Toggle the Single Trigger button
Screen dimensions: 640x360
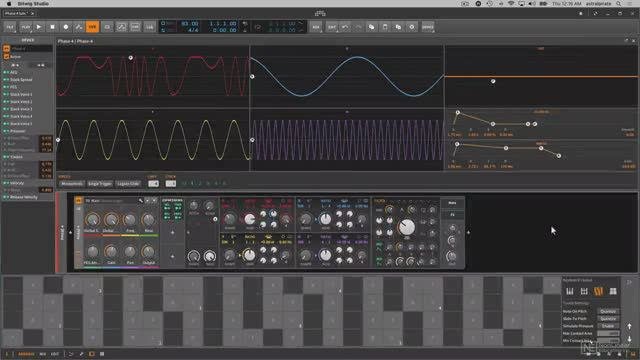[x=100, y=184]
